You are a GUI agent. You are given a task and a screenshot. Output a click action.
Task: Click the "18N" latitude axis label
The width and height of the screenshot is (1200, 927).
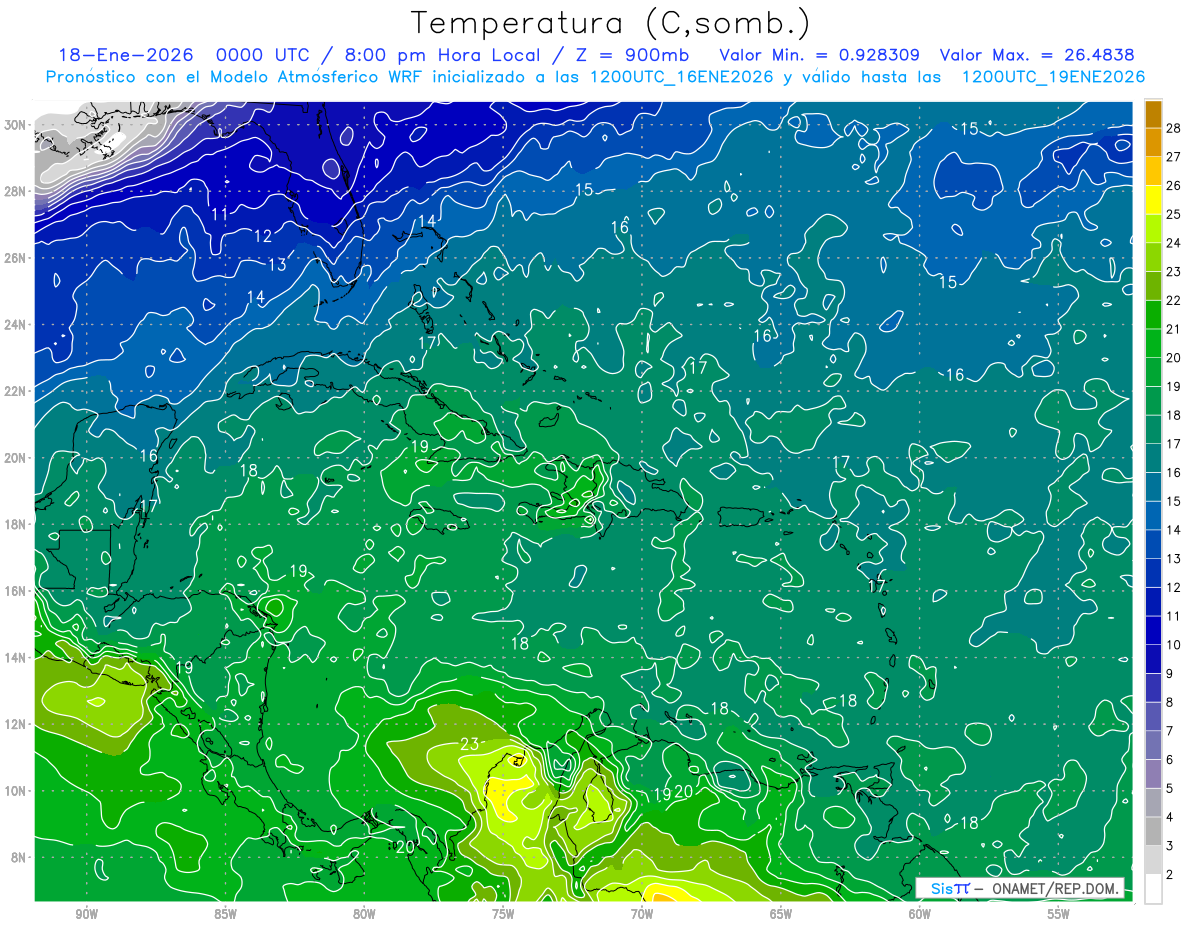15,524
